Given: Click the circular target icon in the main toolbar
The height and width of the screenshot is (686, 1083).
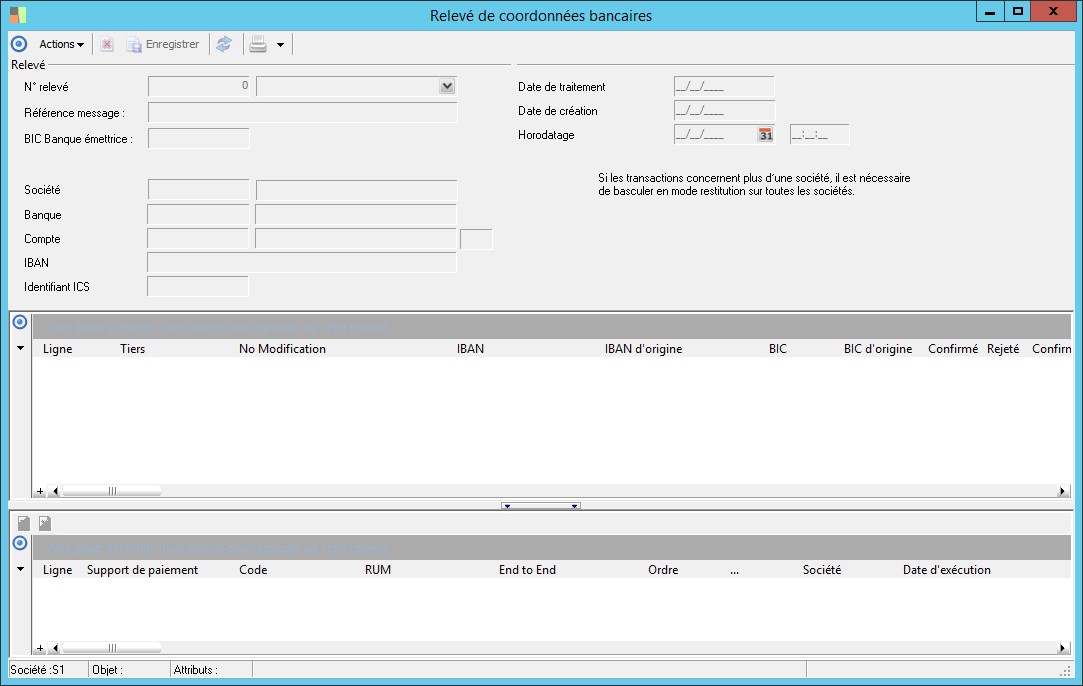Looking at the screenshot, I should (18, 44).
